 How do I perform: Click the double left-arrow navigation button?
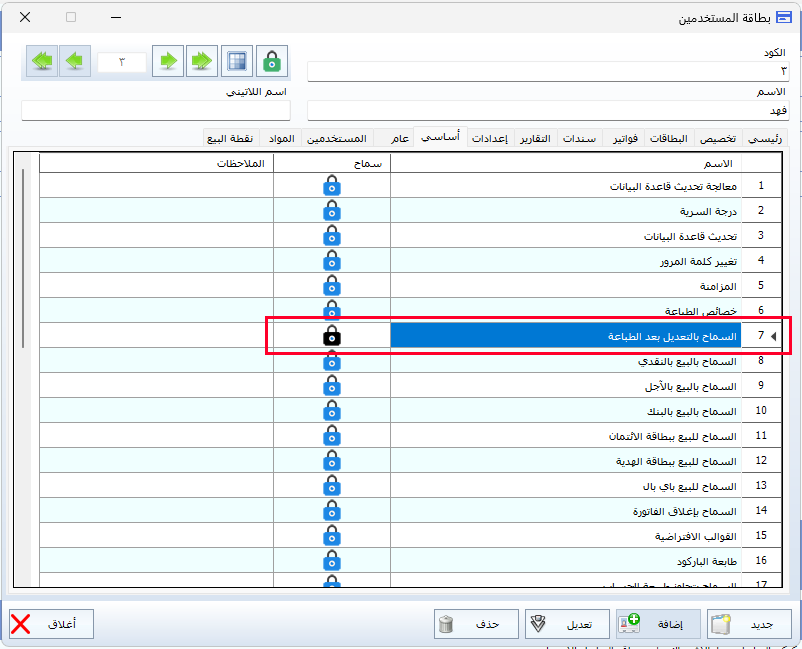(42, 61)
